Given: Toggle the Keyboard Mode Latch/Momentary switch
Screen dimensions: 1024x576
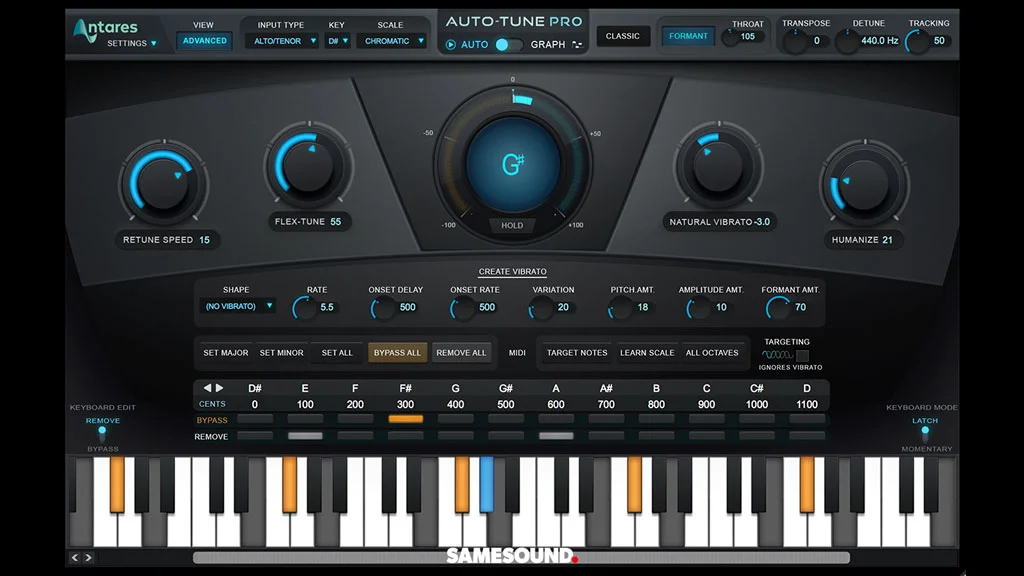Looking at the screenshot, I should point(925,434).
